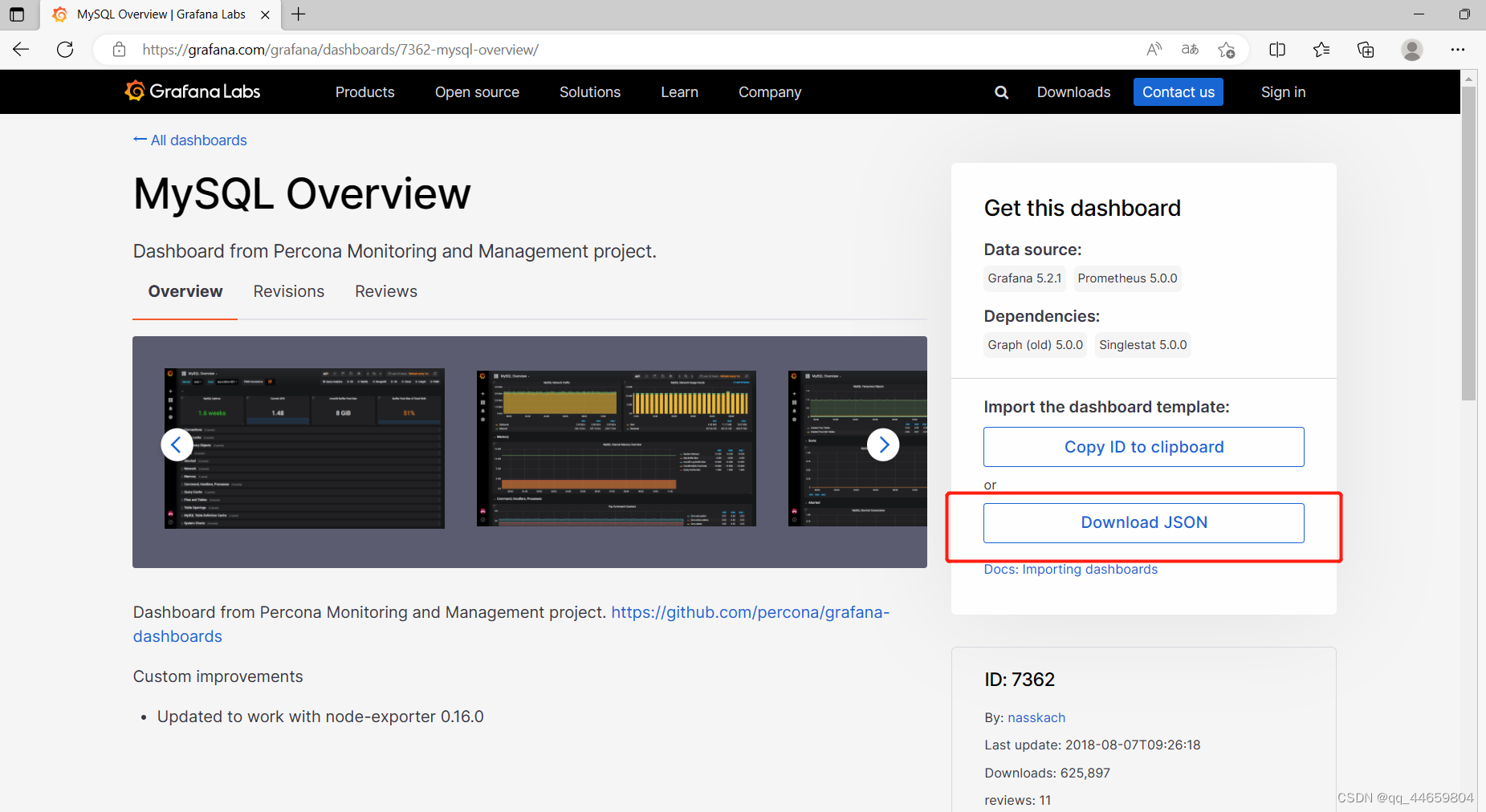Click the Prometheus 5.0.0 tag
Screen dimensions: 1486x812
(1127, 278)
